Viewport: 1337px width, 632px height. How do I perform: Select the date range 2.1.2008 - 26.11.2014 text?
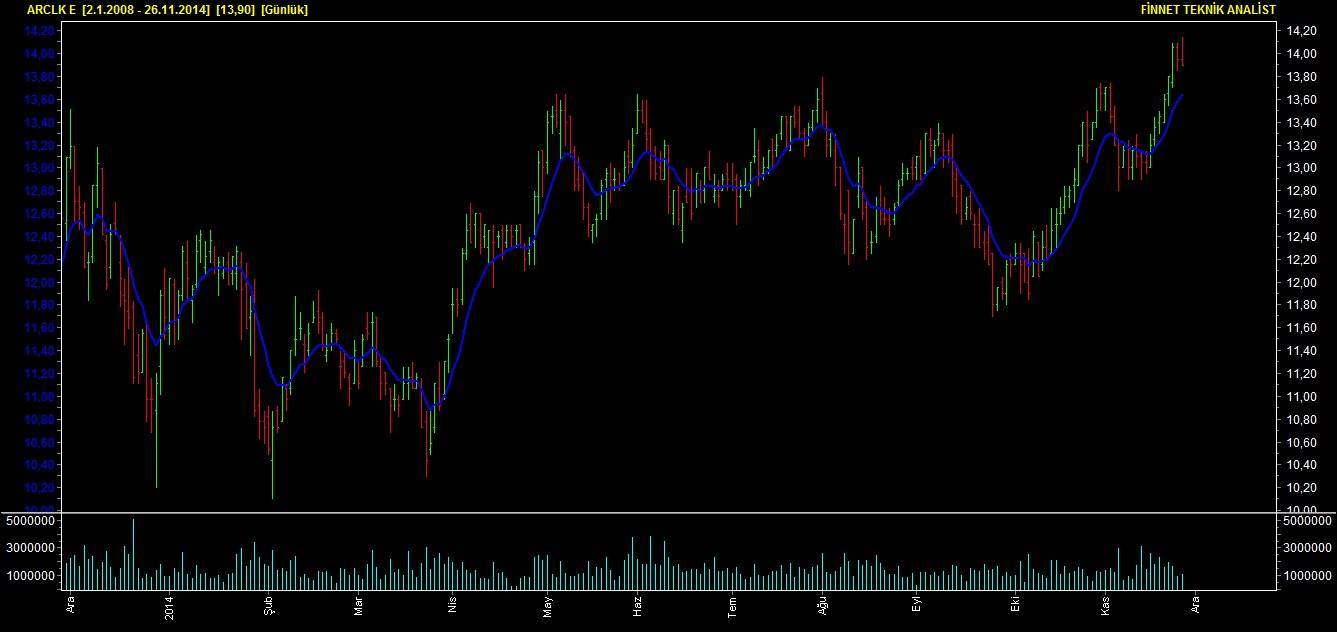click(146, 9)
